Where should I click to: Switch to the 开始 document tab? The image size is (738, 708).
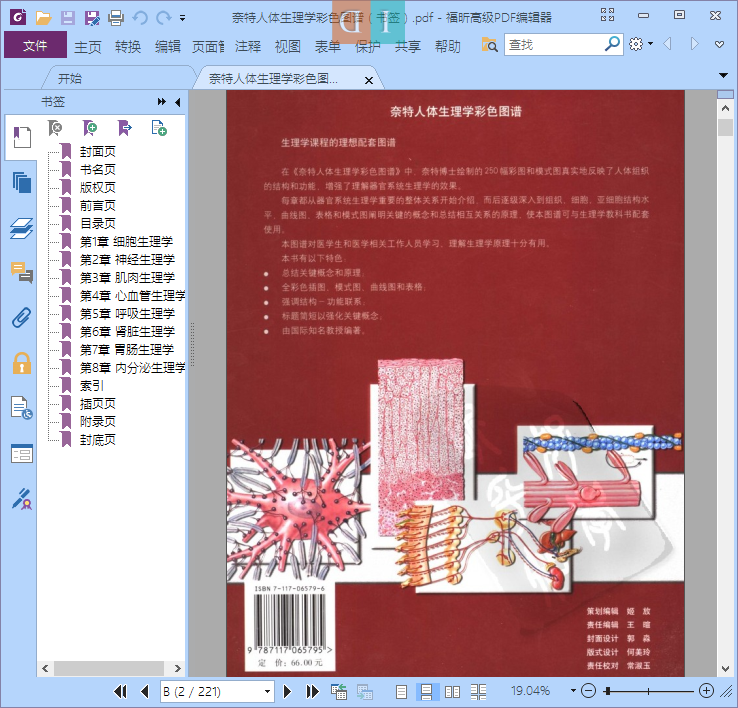point(70,78)
